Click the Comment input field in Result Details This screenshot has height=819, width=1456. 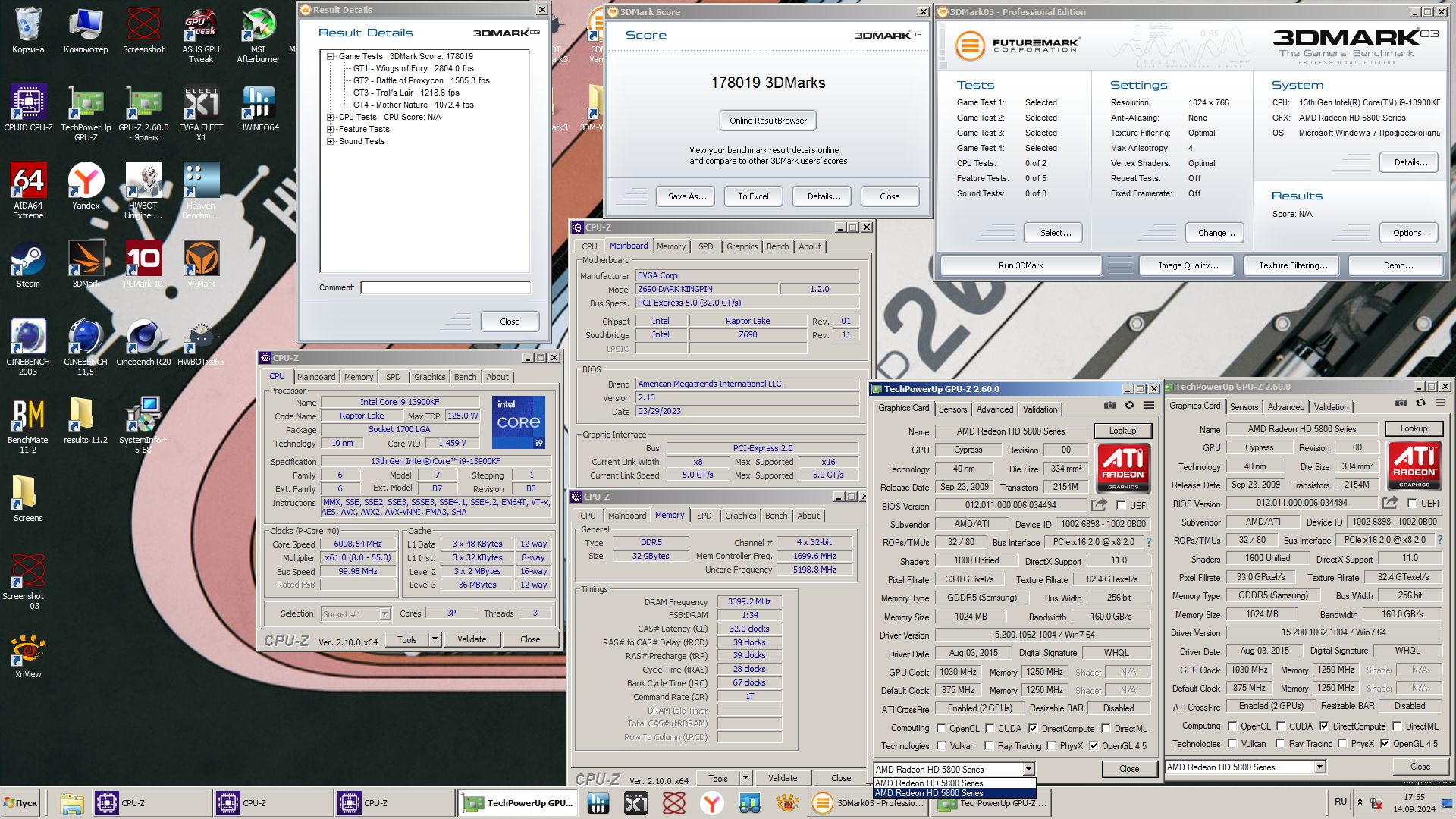pyautogui.click(x=445, y=288)
